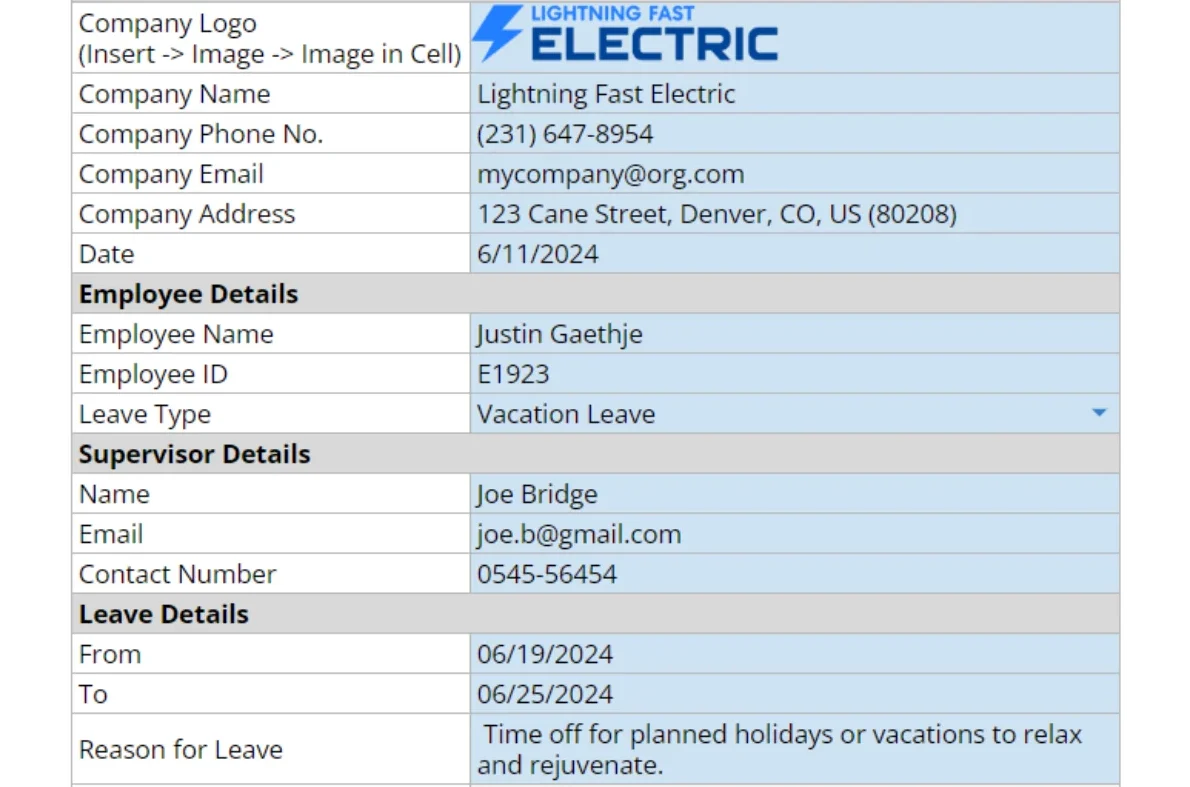Select the company address cell with Denver

coord(795,213)
